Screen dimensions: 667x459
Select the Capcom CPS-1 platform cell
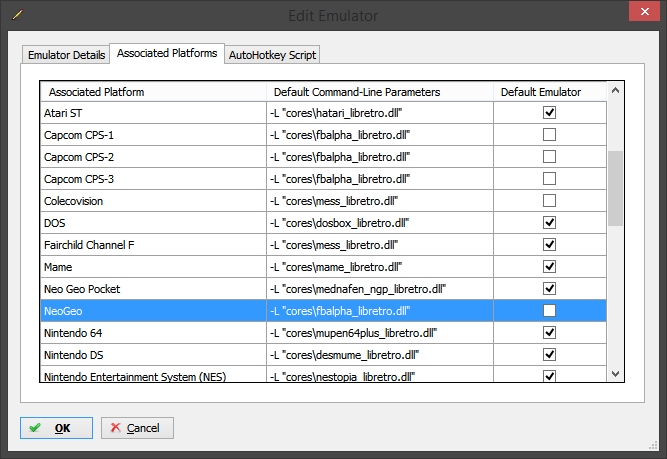click(x=154, y=135)
